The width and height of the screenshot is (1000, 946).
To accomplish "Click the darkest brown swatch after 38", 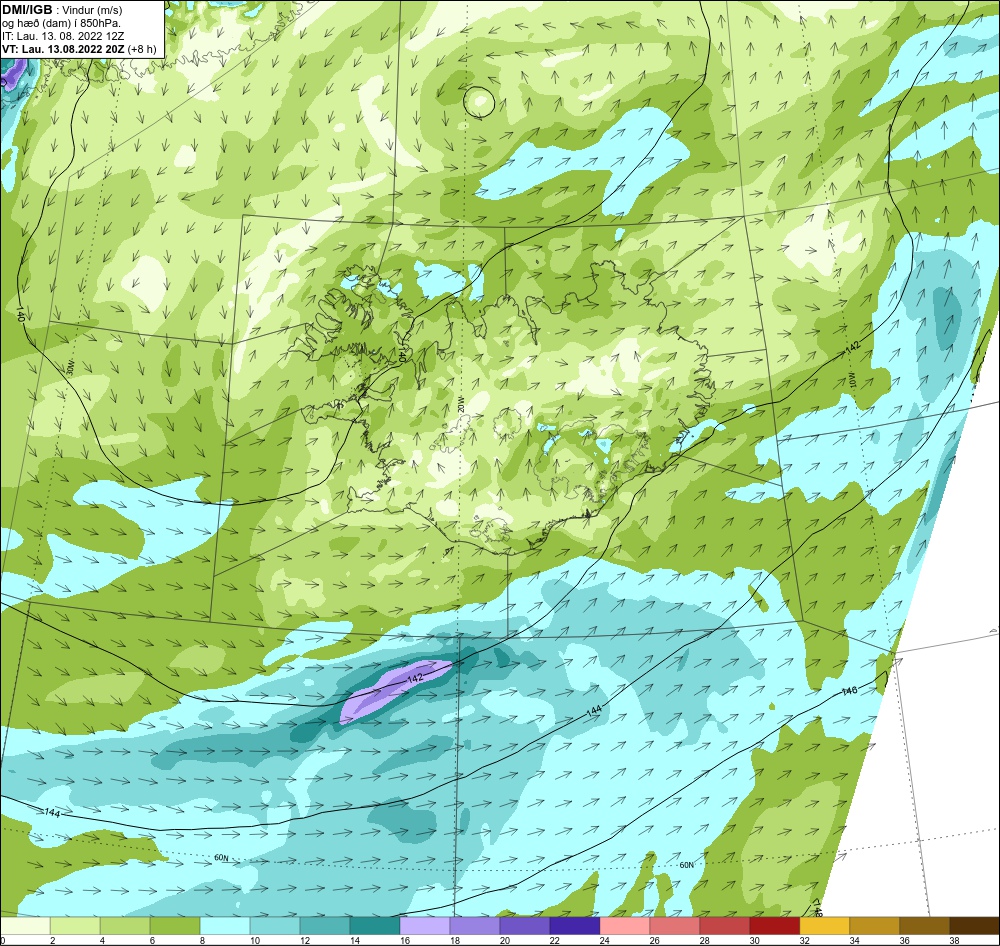I will point(974,926).
